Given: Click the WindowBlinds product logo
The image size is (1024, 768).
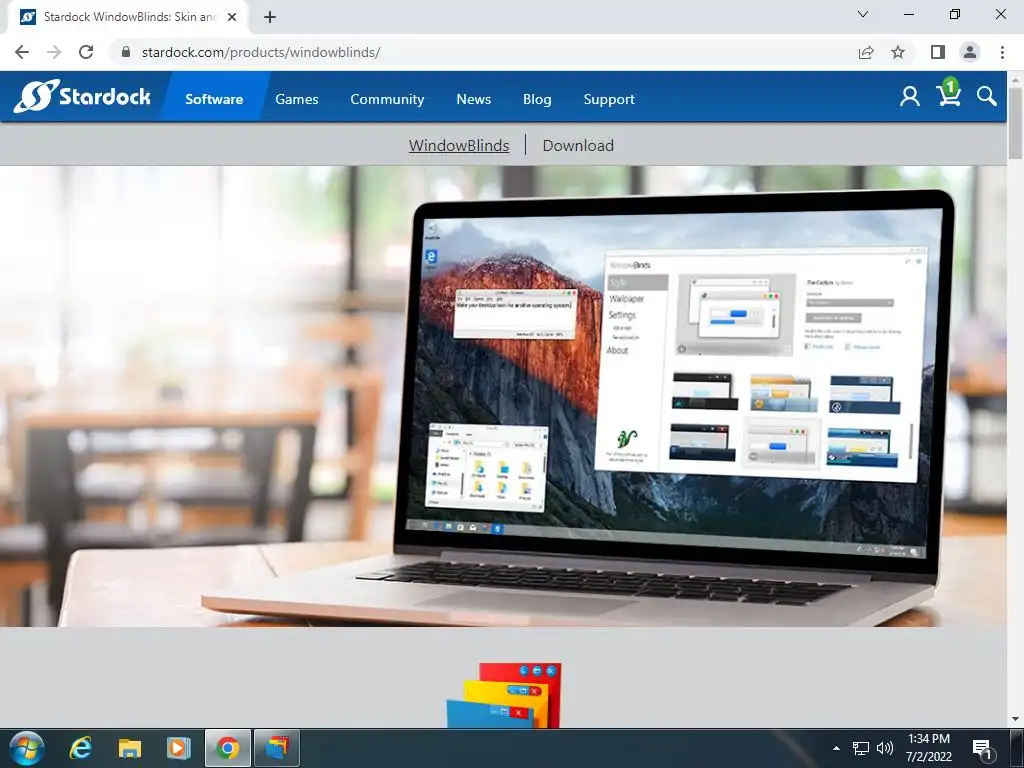Looking at the screenshot, I should pyautogui.click(x=504, y=696).
